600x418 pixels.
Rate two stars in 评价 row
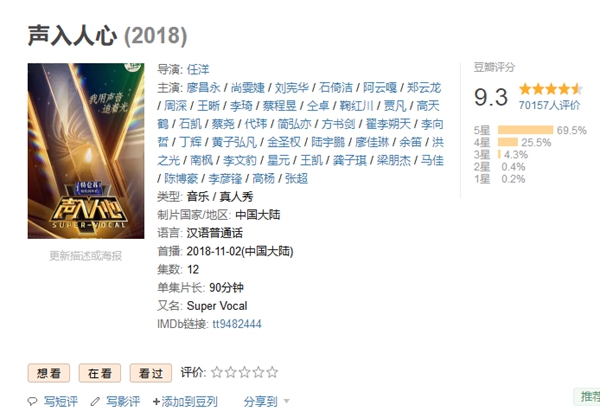(x=230, y=372)
